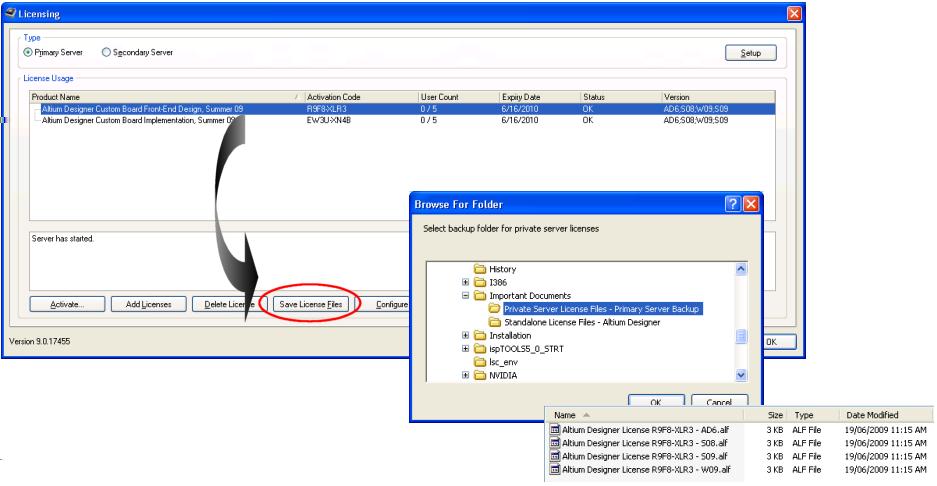Click the Licensing window title icon
937x486 pixels.
point(10,13)
